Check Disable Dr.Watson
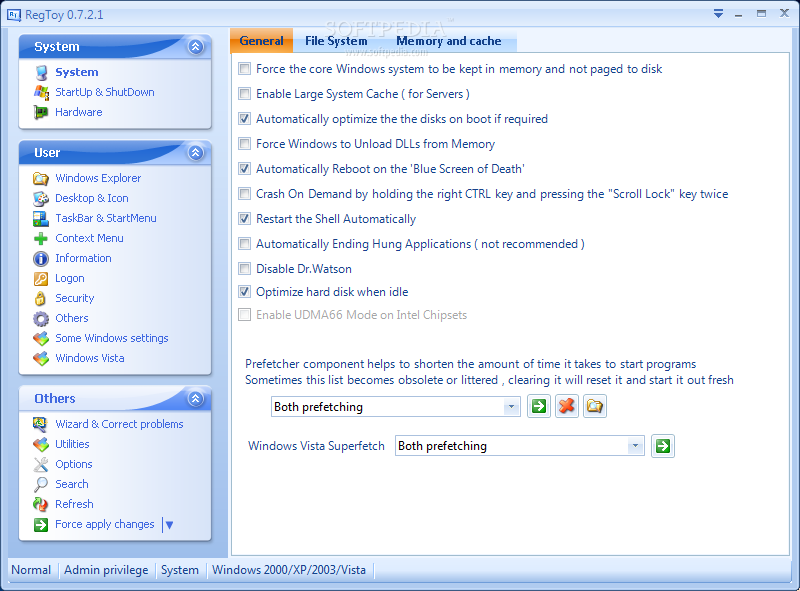Image resolution: width=800 pixels, height=591 pixels. [245, 268]
